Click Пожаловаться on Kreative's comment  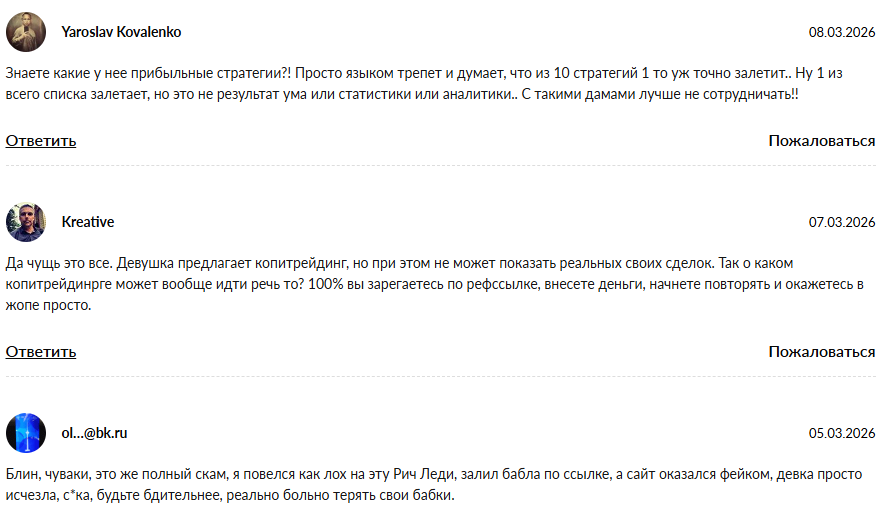tap(821, 352)
